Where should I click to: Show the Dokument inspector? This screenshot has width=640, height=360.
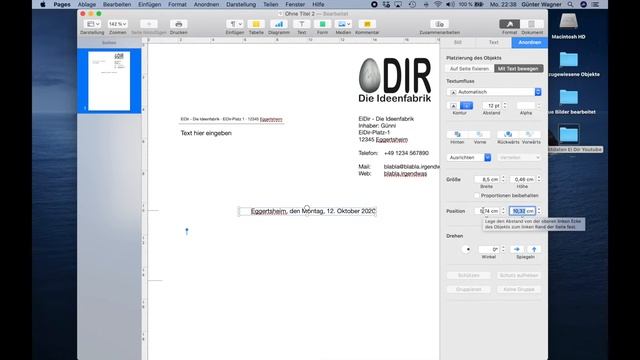pos(532,24)
